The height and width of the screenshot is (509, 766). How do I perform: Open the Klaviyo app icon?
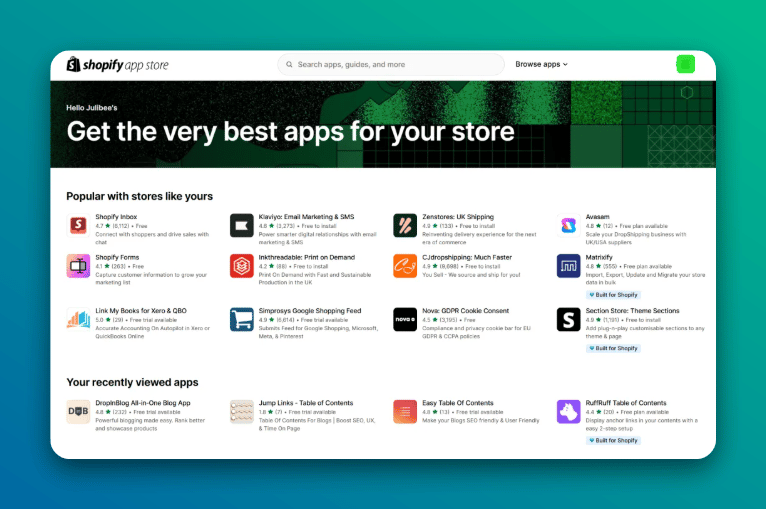(242, 225)
